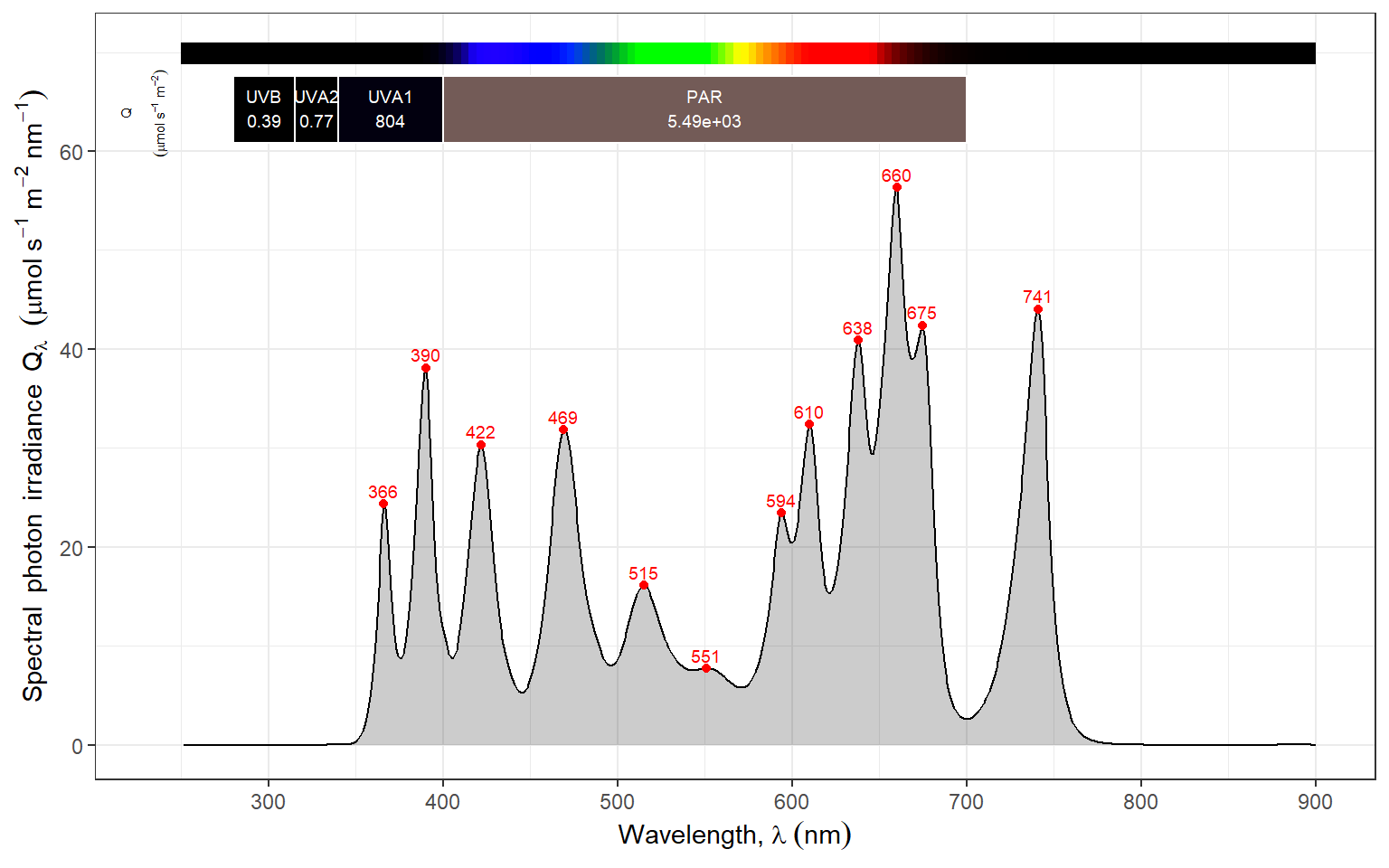Select the peak marker labeled 469
Viewport: 1389px width, 868px height.
click(x=562, y=429)
